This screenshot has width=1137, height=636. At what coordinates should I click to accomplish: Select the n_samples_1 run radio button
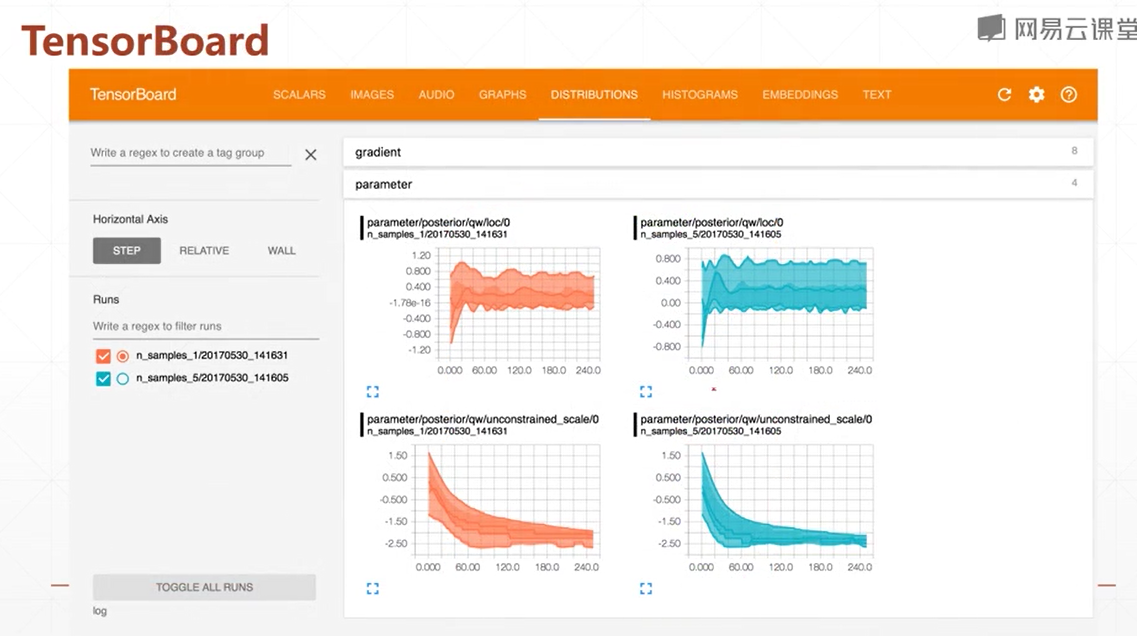click(x=123, y=356)
